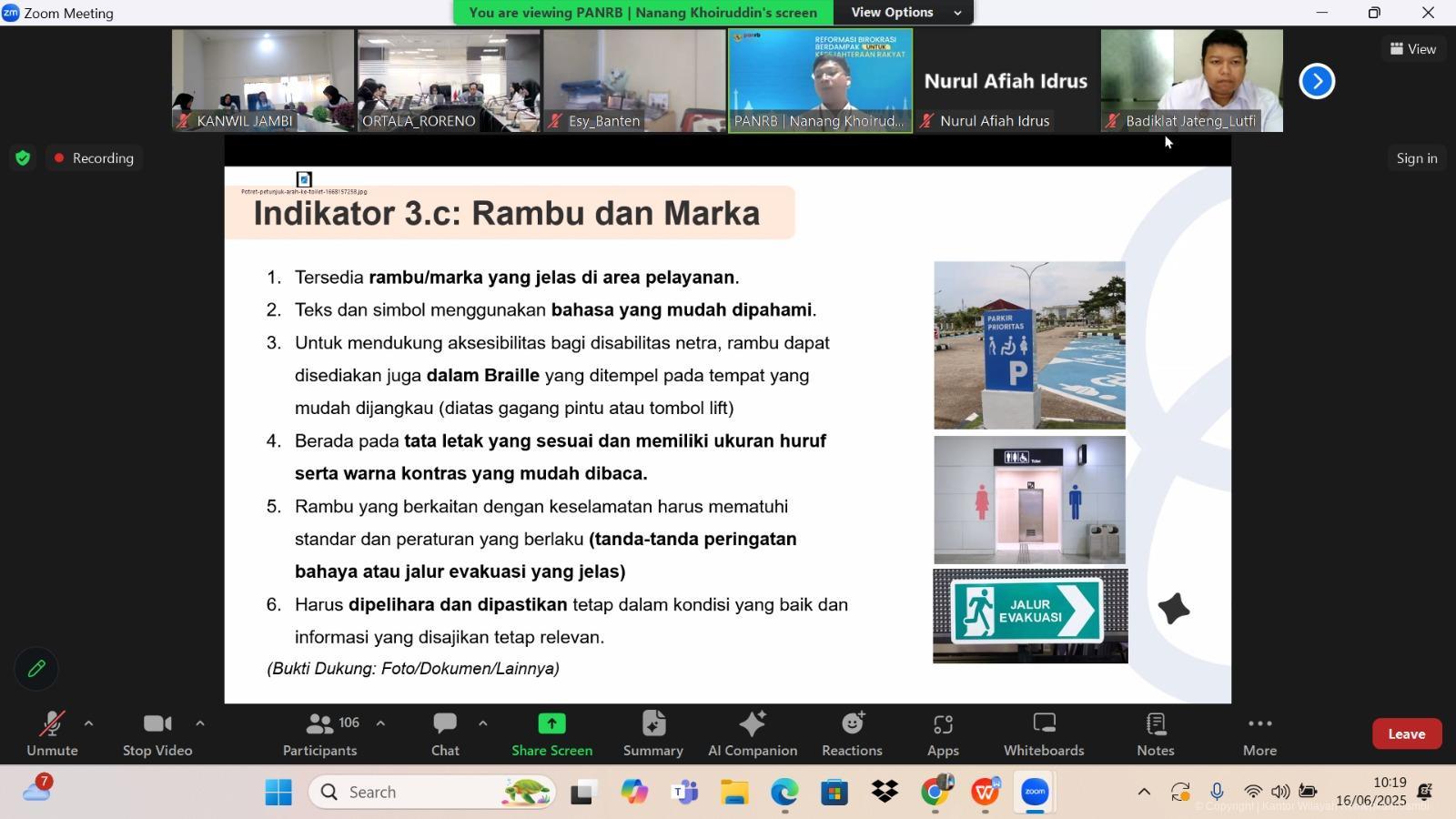The width and height of the screenshot is (1456, 819).
Task: Open the annotation pencil tool
Action: (x=36, y=669)
